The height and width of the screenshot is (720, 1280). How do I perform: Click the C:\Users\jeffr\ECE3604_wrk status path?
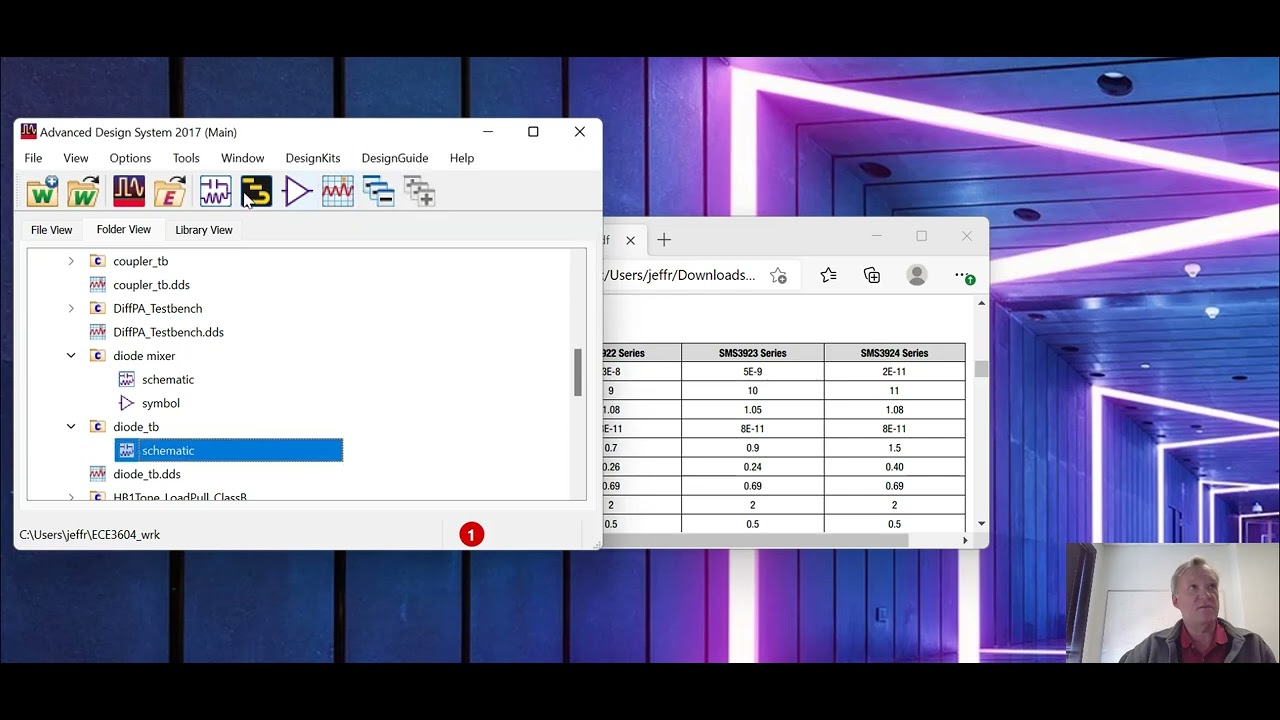pos(90,535)
